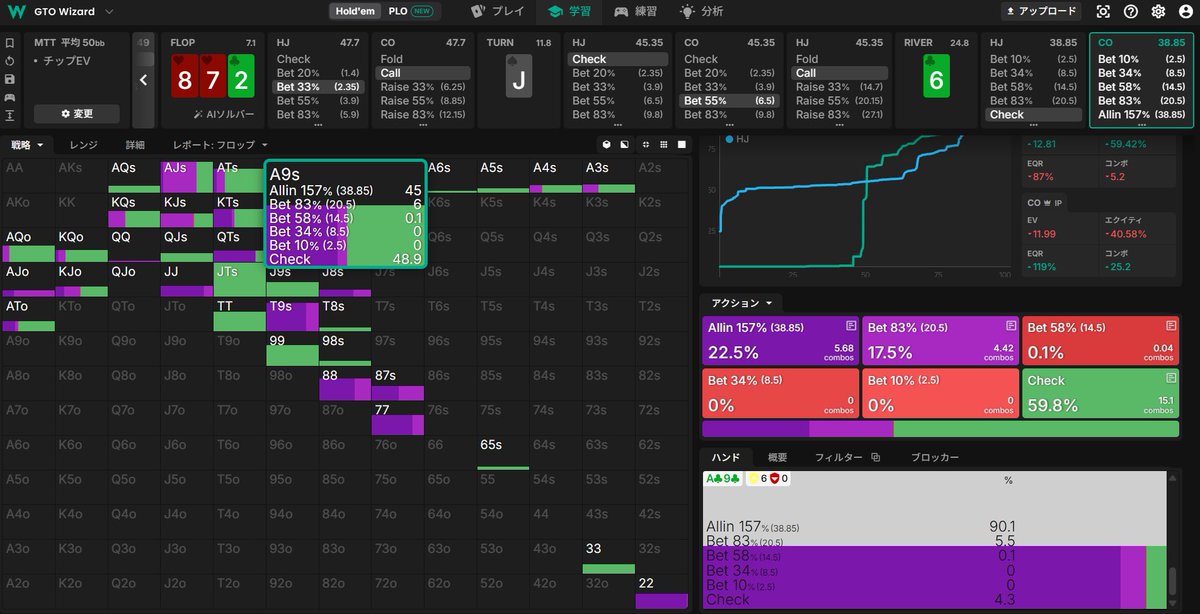Open the プレイ tab
Viewport: 1200px width, 614px height.
(498, 12)
